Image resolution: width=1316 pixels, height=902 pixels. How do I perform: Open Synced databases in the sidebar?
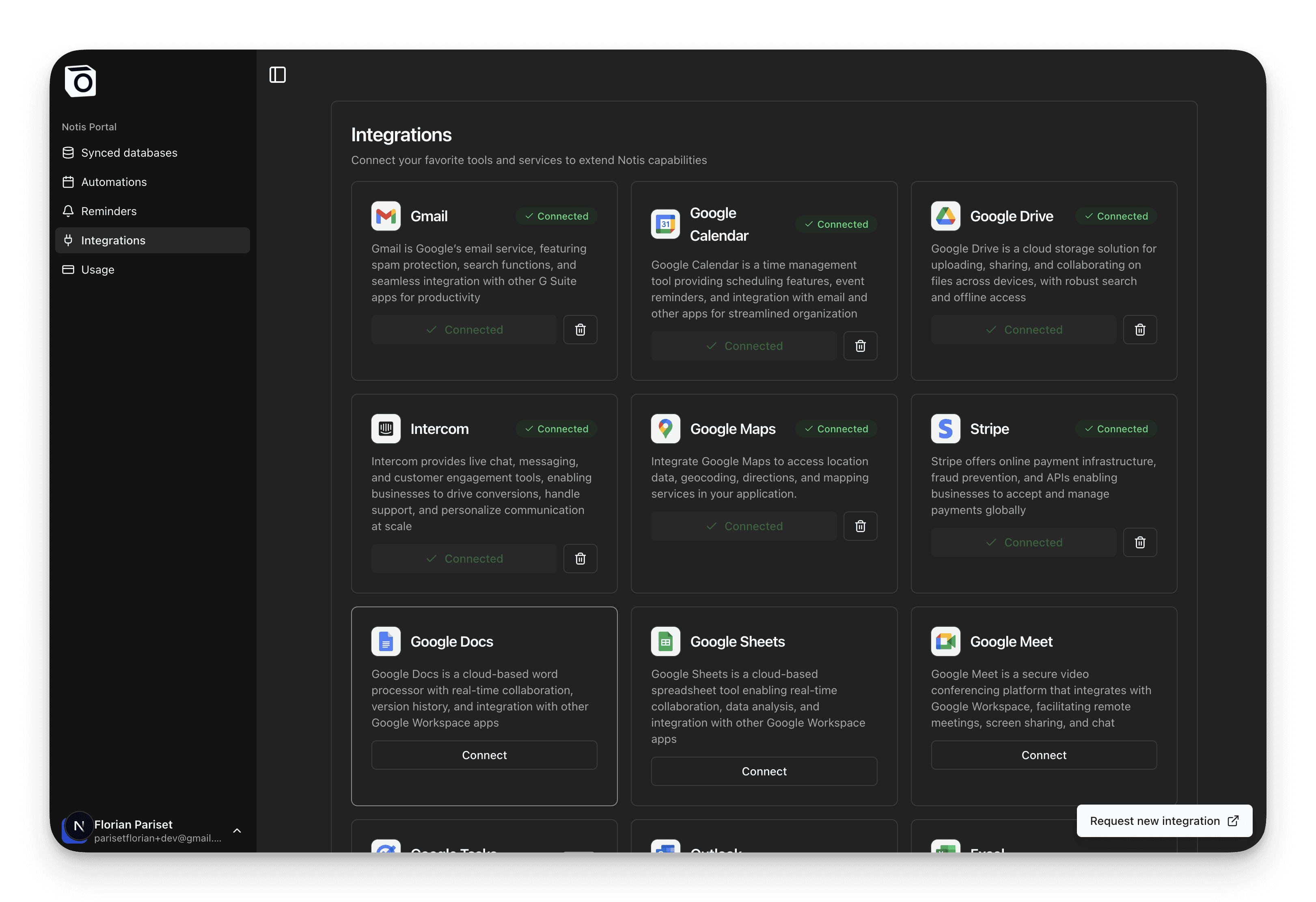pos(152,153)
